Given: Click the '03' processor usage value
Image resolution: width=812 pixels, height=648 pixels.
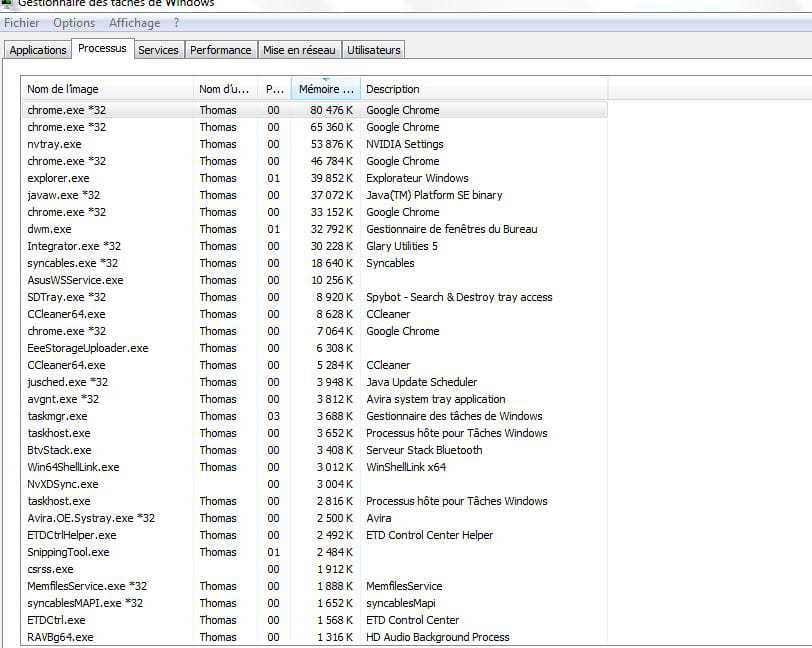Looking at the screenshot, I should pos(273,416).
